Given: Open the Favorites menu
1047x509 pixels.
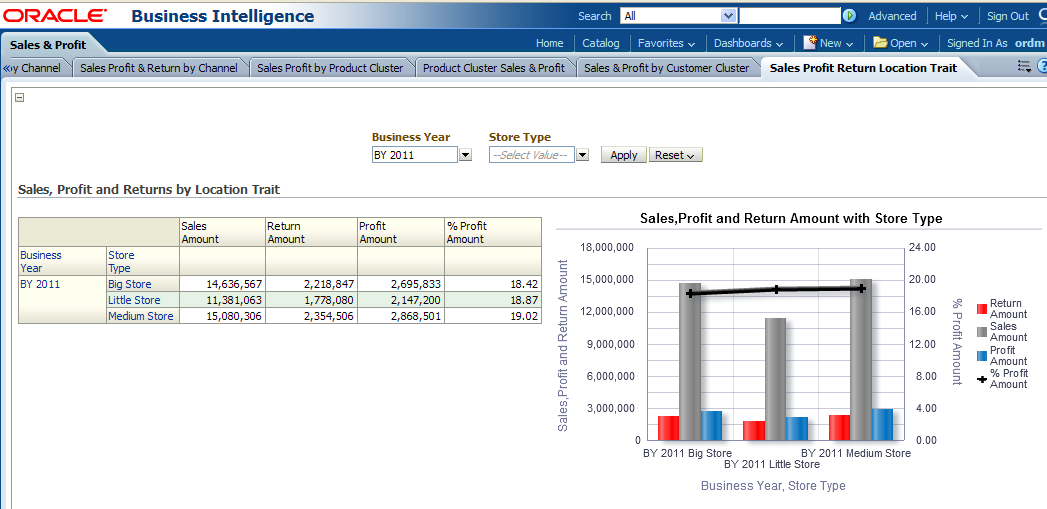Looking at the screenshot, I should click(x=666, y=43).
